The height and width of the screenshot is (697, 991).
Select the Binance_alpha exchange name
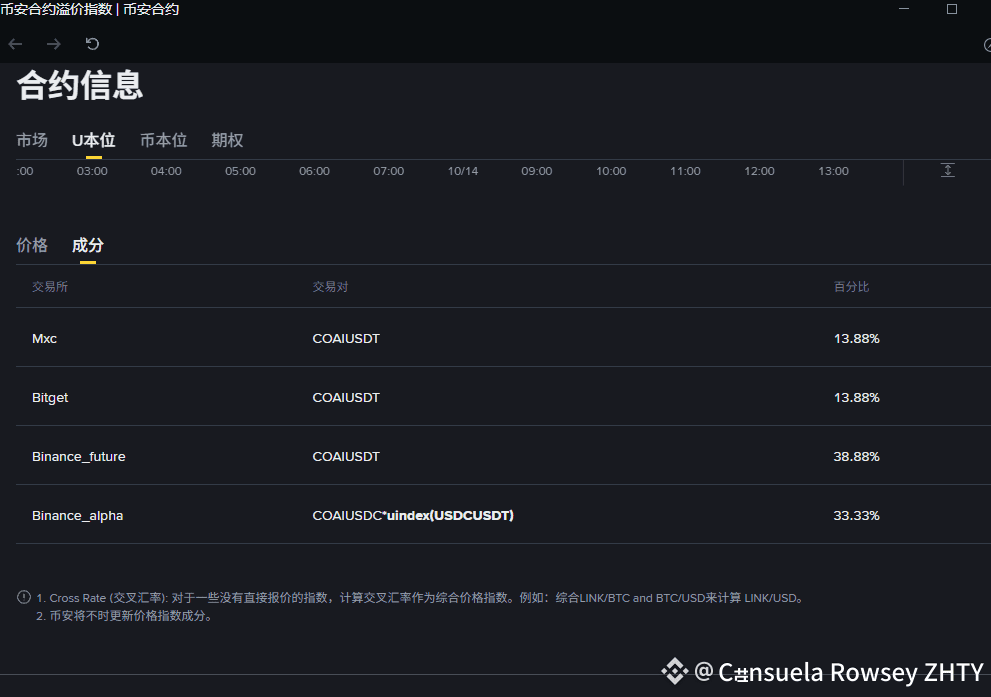pyautogui.click(x=77, y=516)
